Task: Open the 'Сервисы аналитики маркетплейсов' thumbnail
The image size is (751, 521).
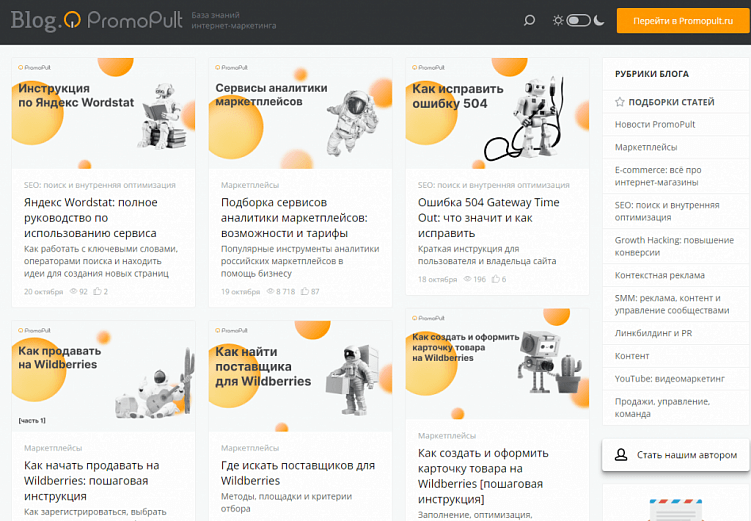Action: click(x=300, y=113)
